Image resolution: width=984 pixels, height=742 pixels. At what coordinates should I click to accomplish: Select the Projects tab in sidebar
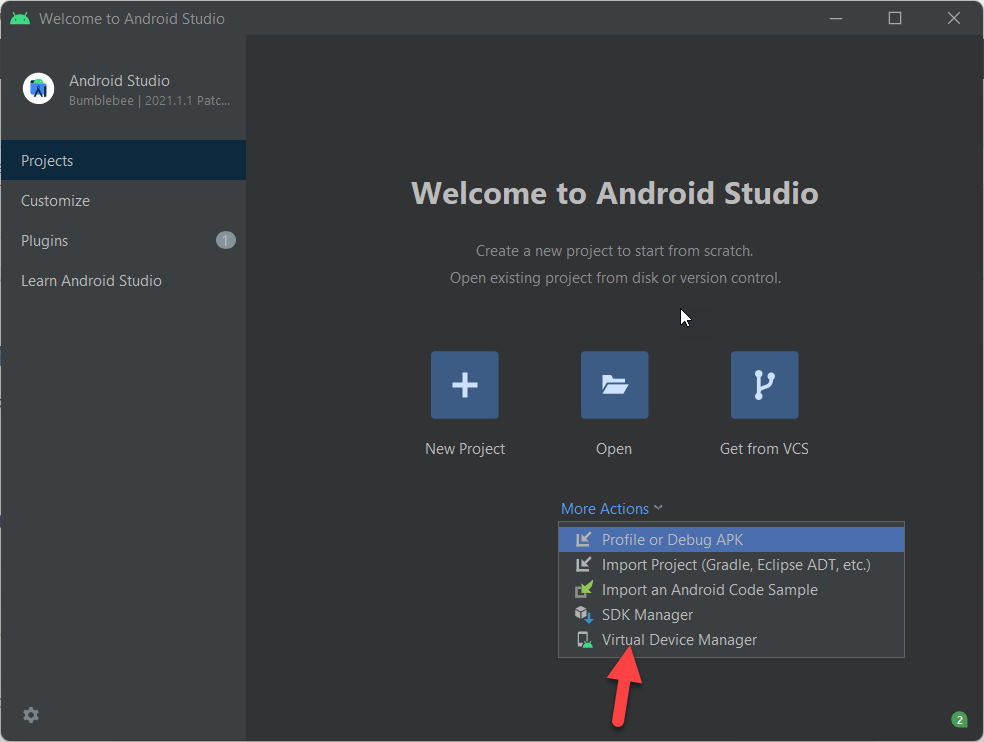click(47, 161)
